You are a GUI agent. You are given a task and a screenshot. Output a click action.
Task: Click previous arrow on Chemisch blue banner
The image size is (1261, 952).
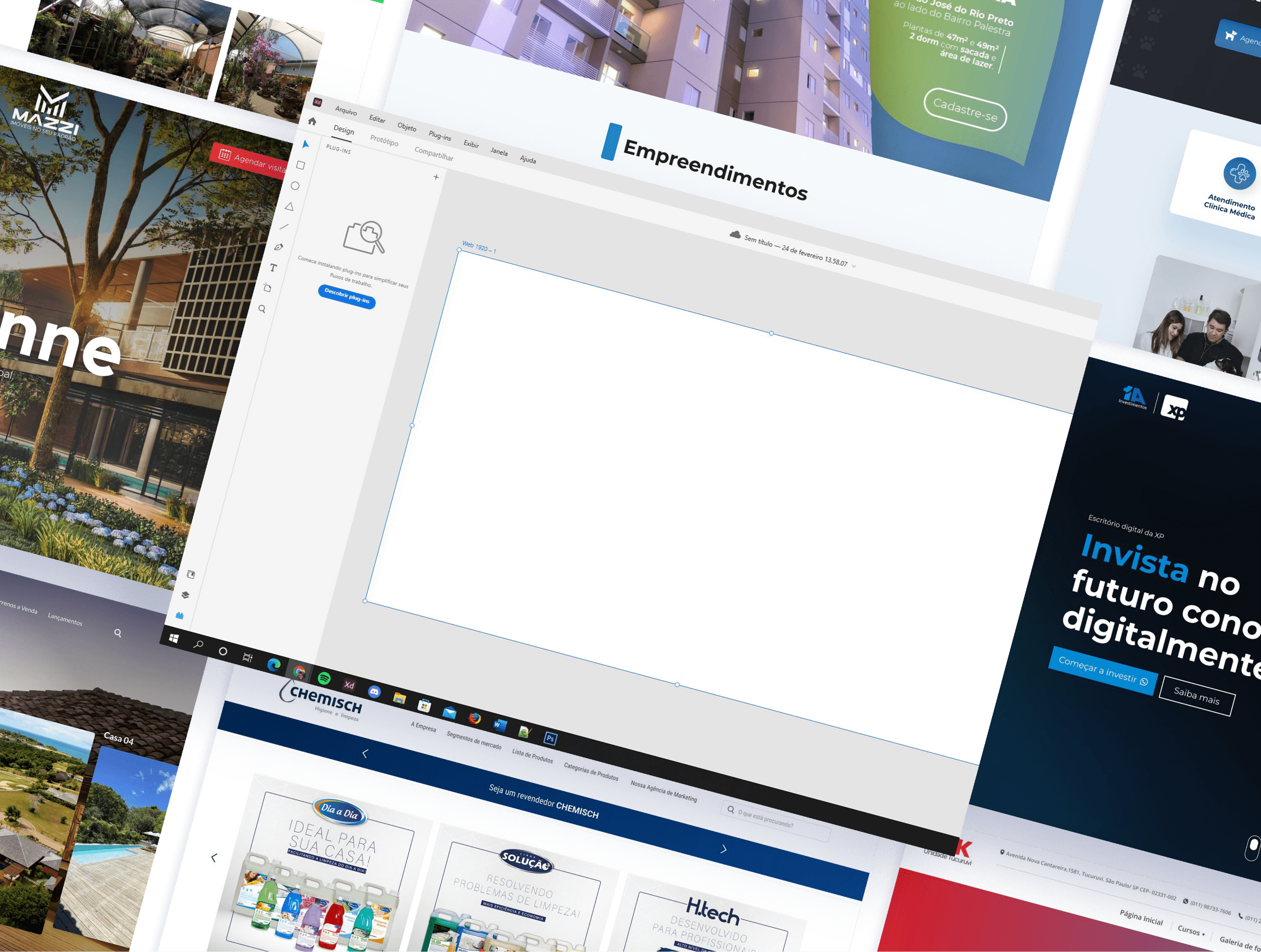click(365, 753)
